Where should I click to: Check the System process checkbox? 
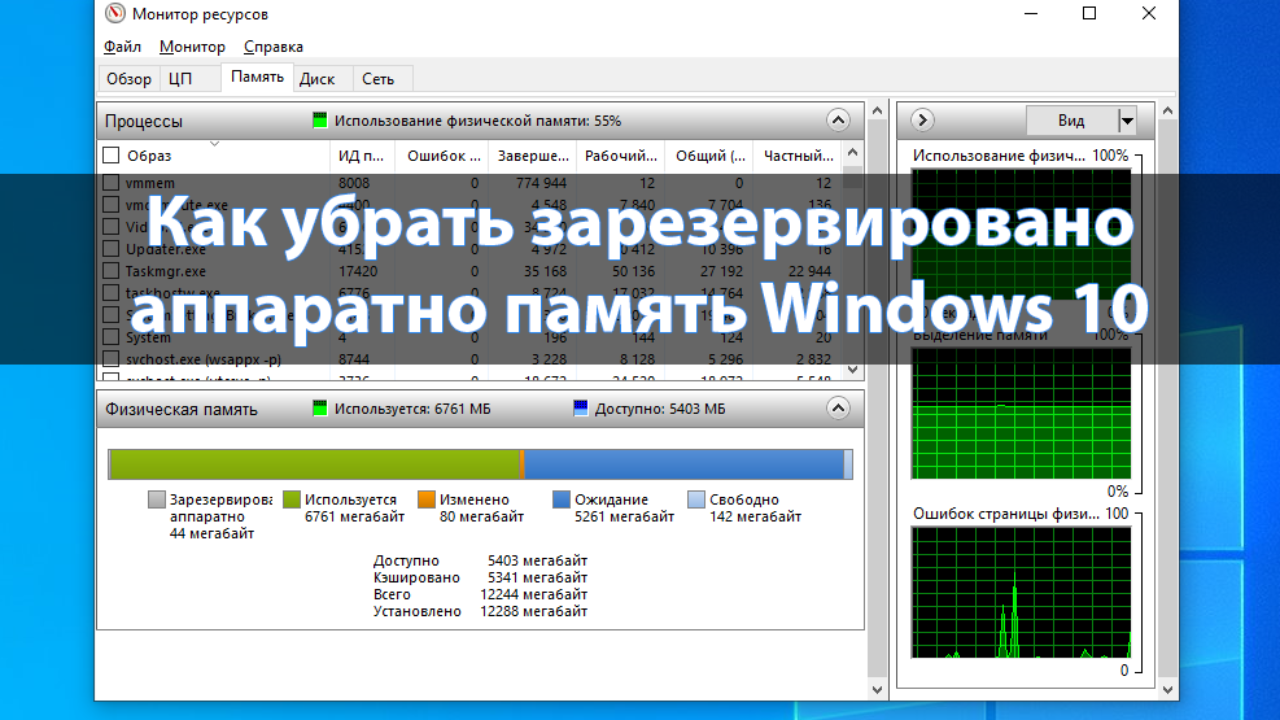pyautogui.click(x=111, y=337)
